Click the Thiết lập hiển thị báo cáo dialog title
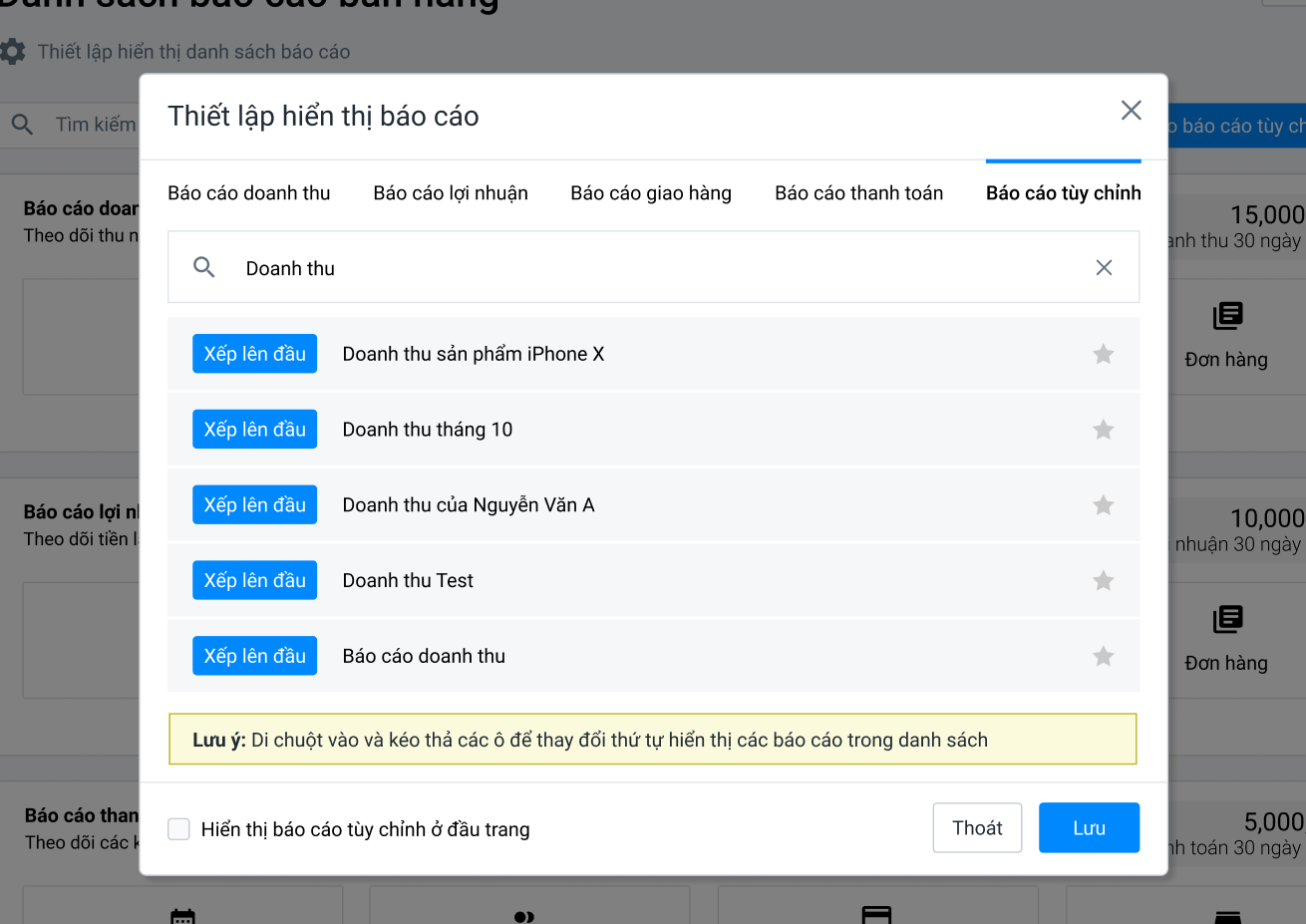This screenshot has width=1306, height=924. 323,116
